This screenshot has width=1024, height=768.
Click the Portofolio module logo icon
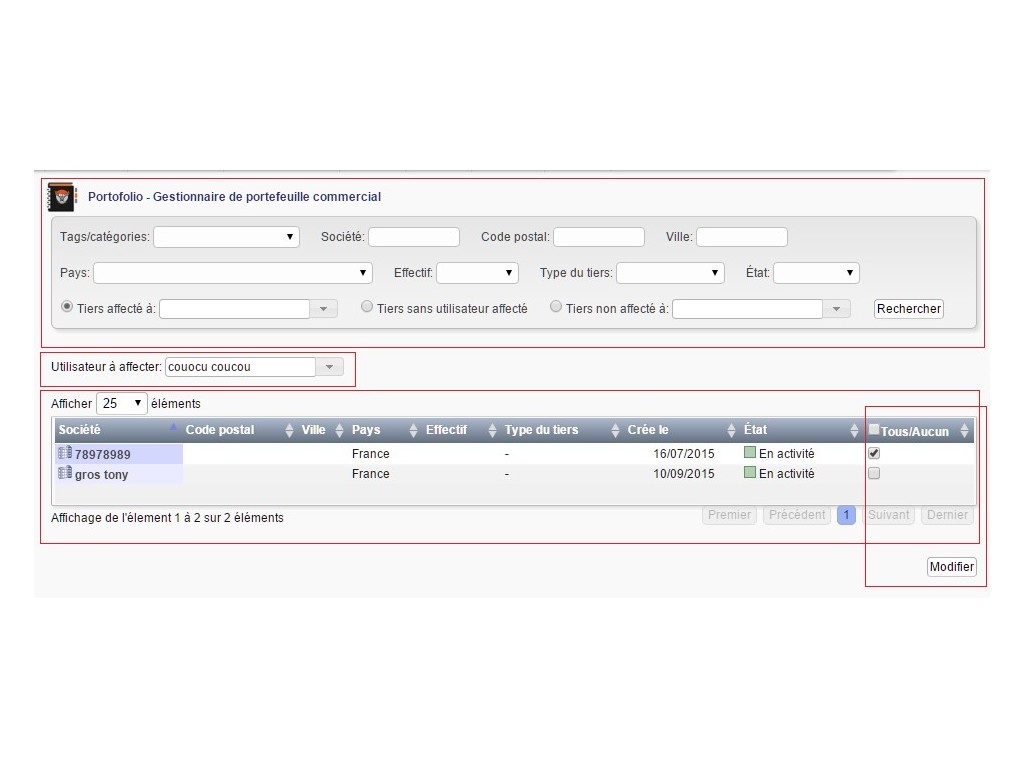(61, 197)
